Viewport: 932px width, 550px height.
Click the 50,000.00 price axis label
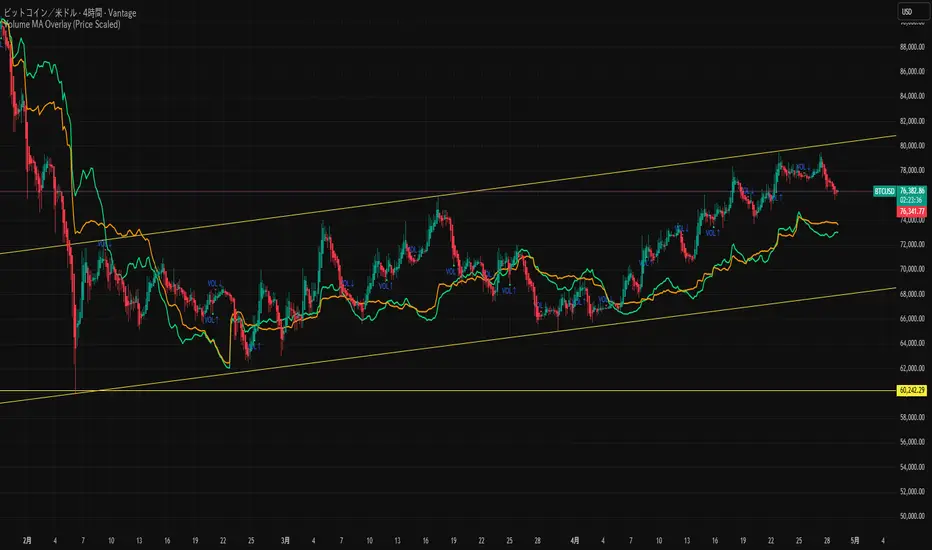(912, 516)
